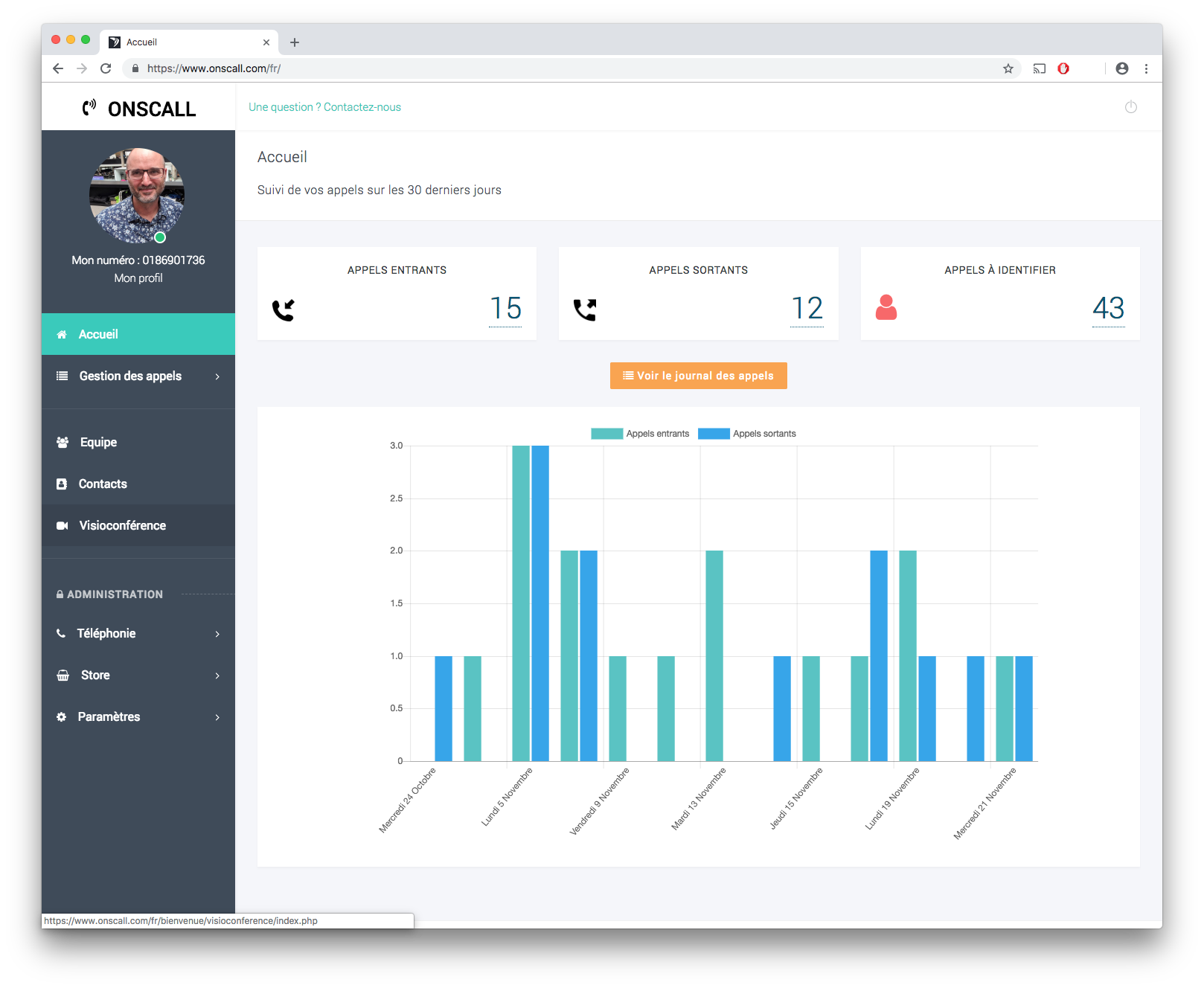Image resolution: width=1204 pixels, height=988 pixels.
Task: Click the team icon beside Equipe
Action: [63, 442]
